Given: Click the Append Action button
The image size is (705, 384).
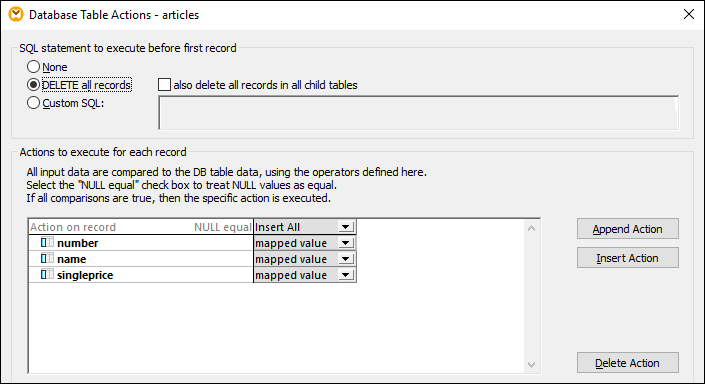Looking at the screenshot, I should point(628,229).
